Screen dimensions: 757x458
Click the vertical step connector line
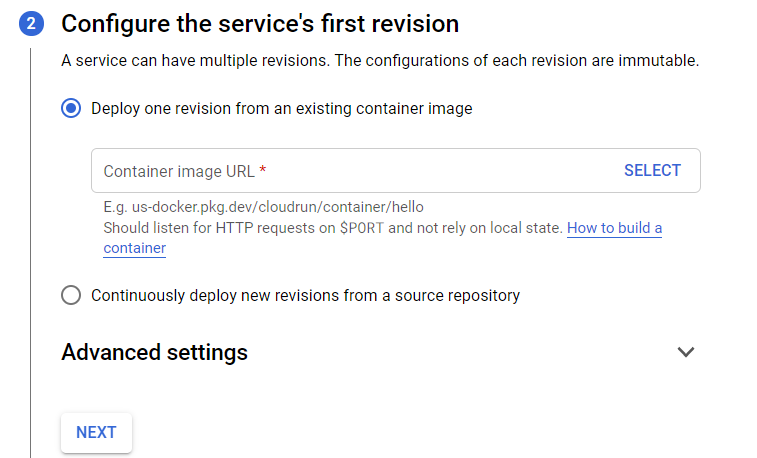point(30,250)
